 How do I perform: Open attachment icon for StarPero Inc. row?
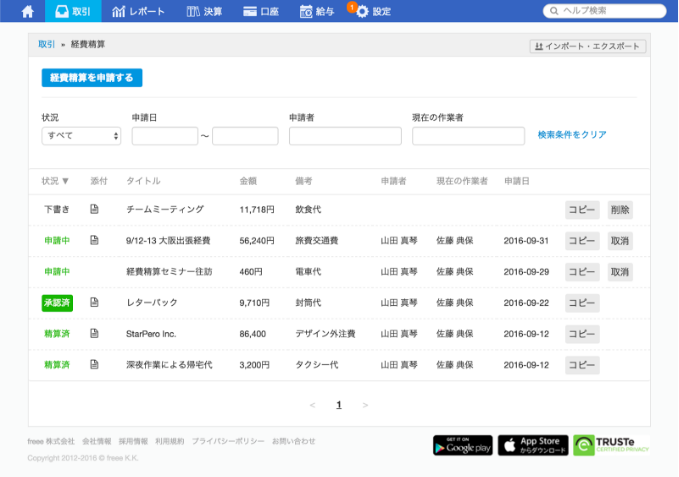click(95, 333)
